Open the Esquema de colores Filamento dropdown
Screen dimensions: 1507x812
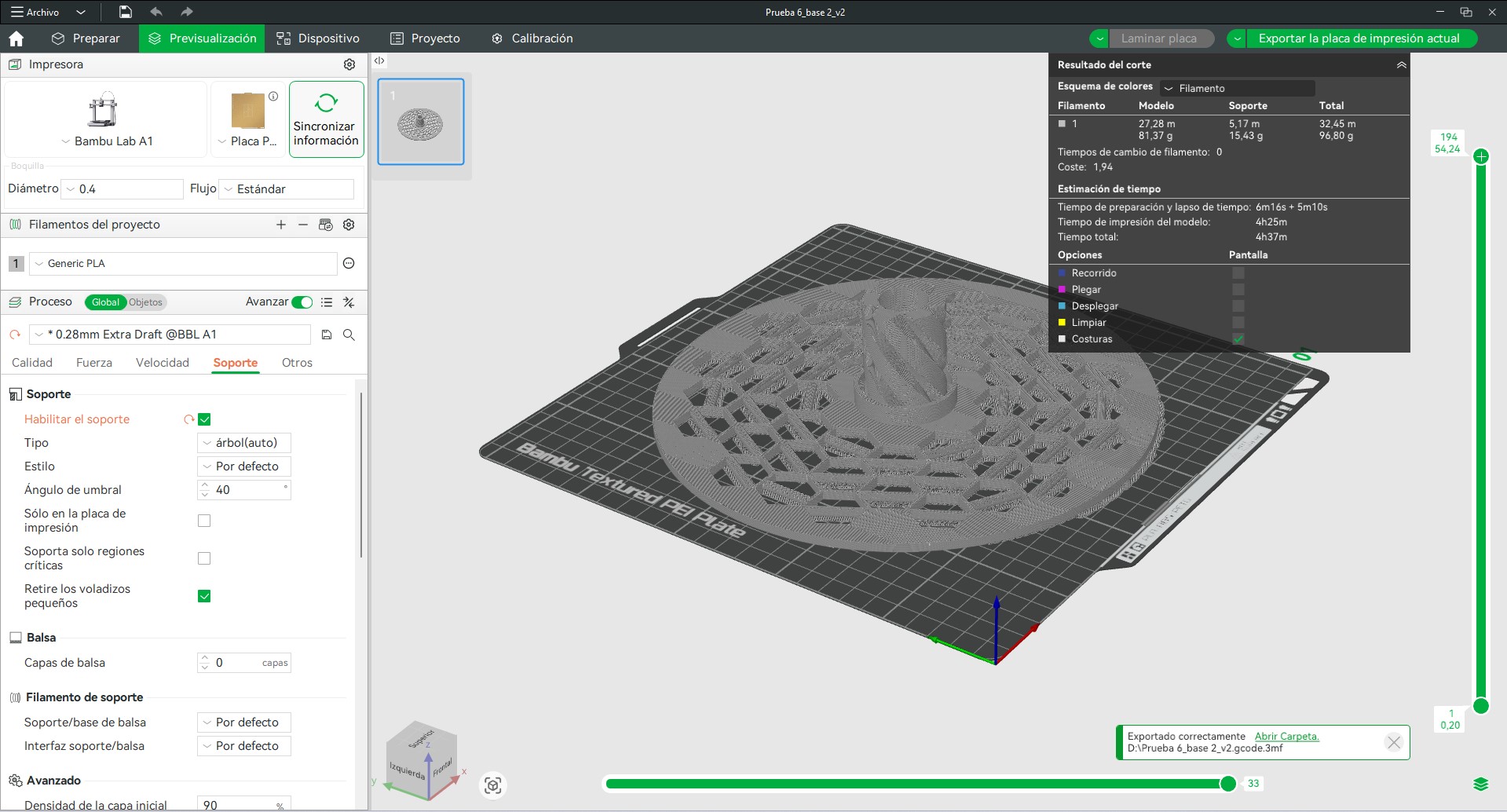pyautogui.click(x=1237, y=88)
